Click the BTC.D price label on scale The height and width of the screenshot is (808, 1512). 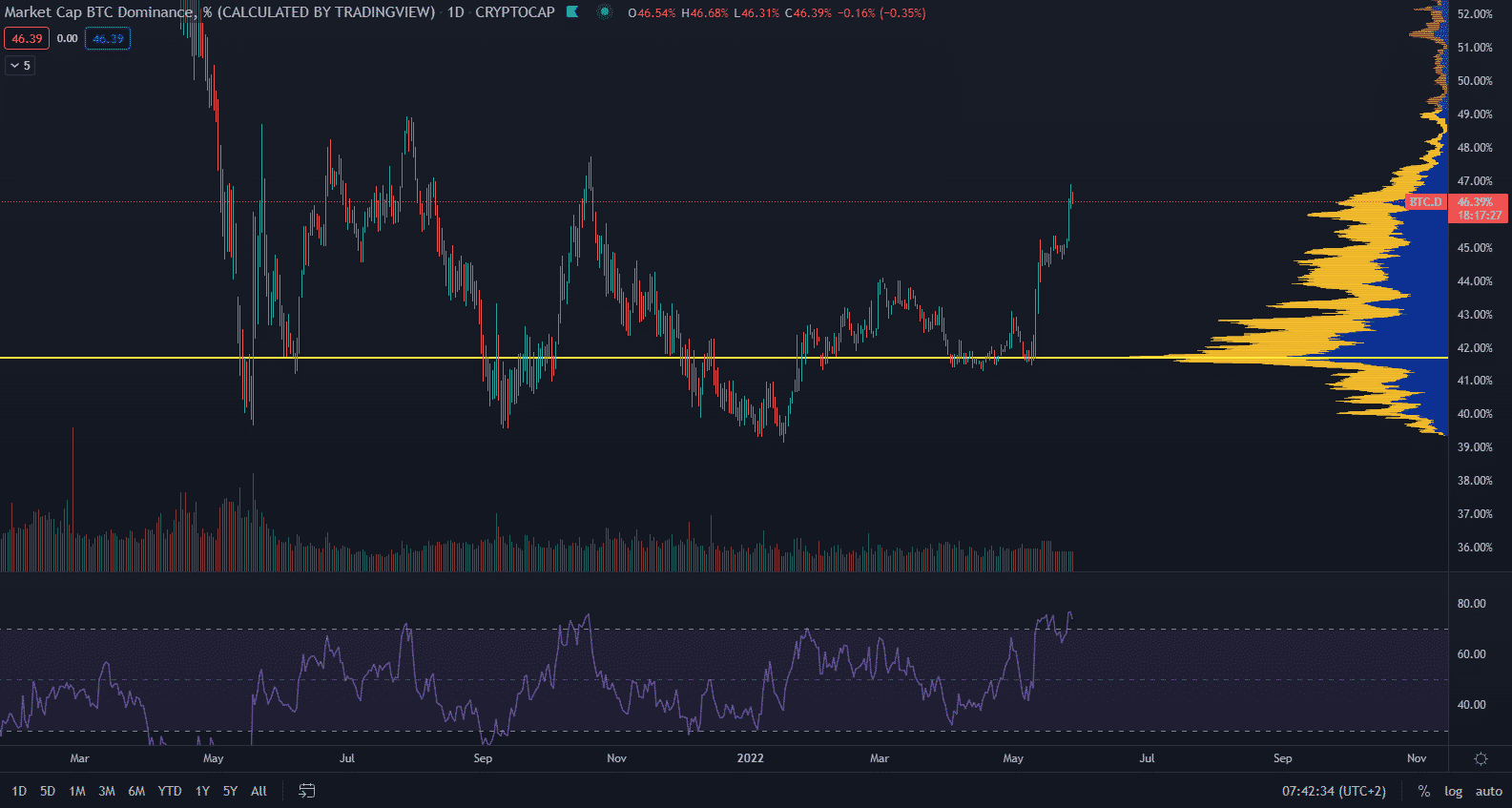coord(1426,202)
